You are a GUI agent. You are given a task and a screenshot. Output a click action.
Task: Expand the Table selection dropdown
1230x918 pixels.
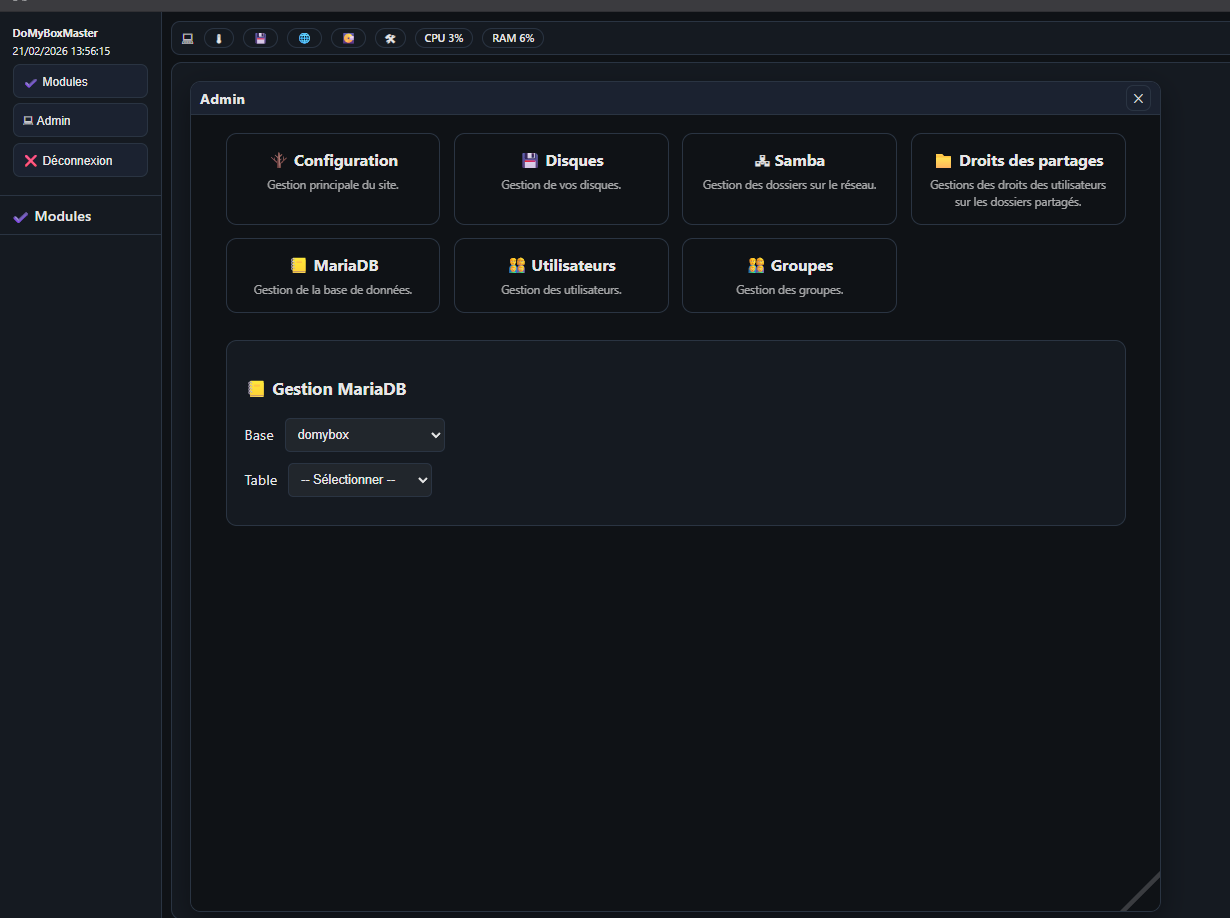[360, 480]
